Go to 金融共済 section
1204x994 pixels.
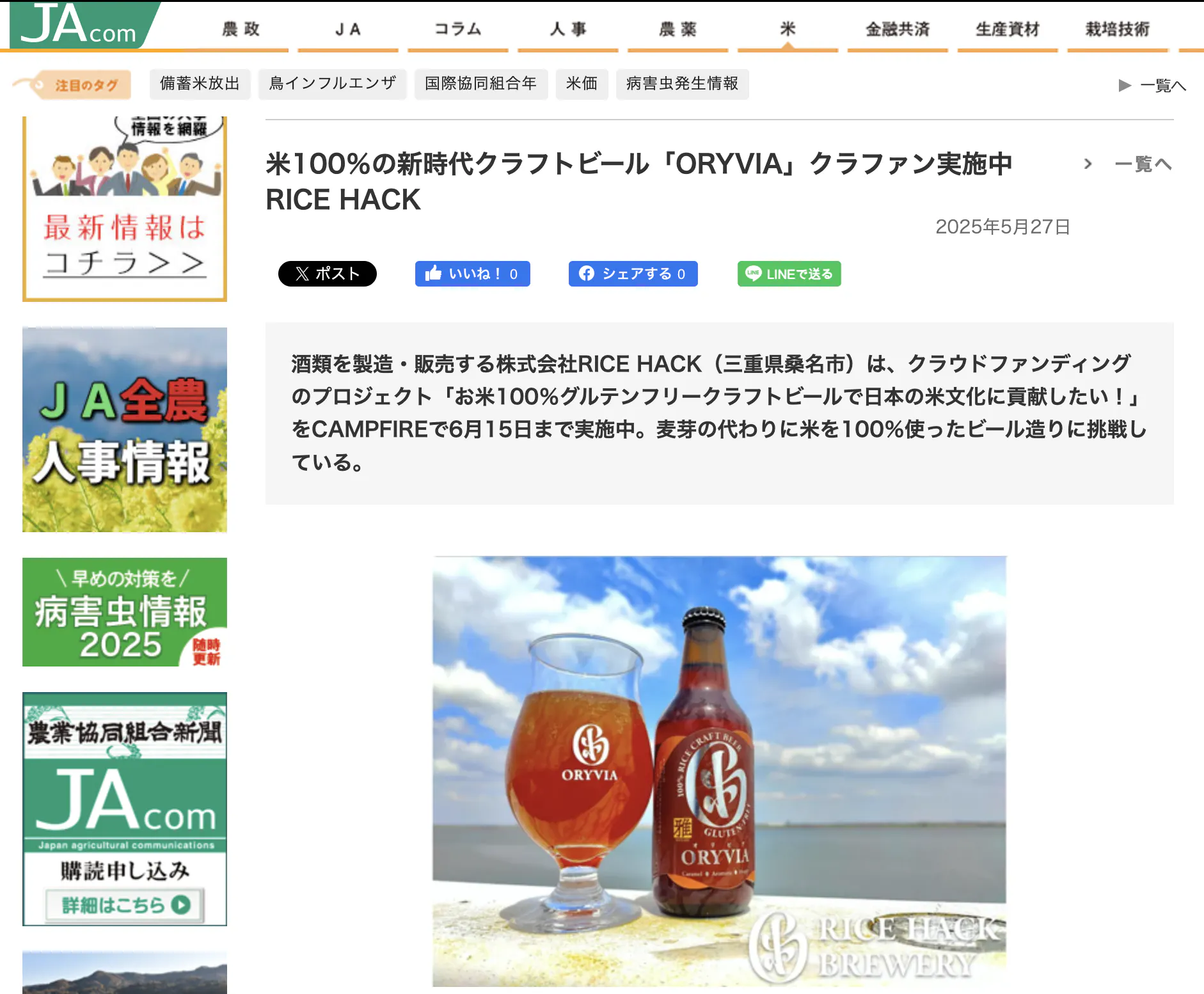[898, 29]
